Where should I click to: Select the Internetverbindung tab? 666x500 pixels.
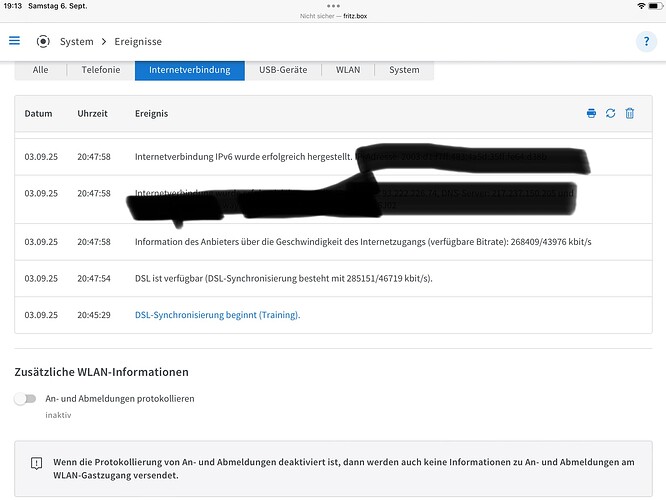click(190, 70)
